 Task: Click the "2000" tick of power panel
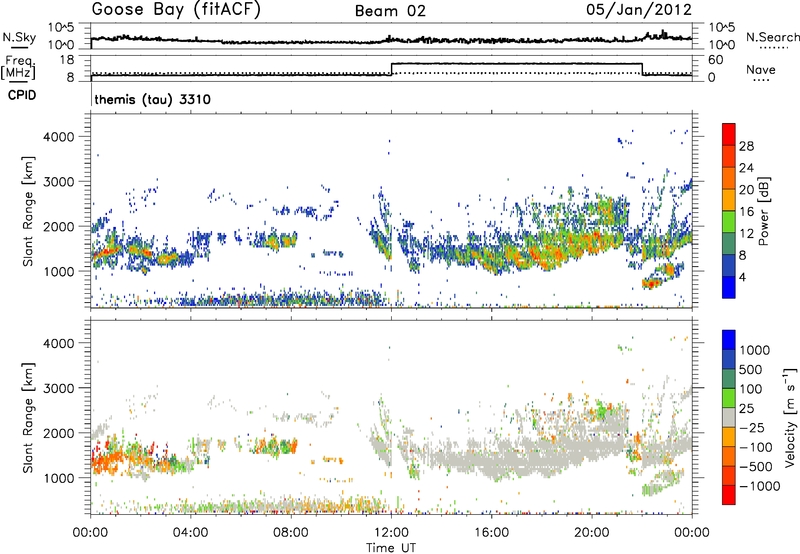tap(58, 226)
